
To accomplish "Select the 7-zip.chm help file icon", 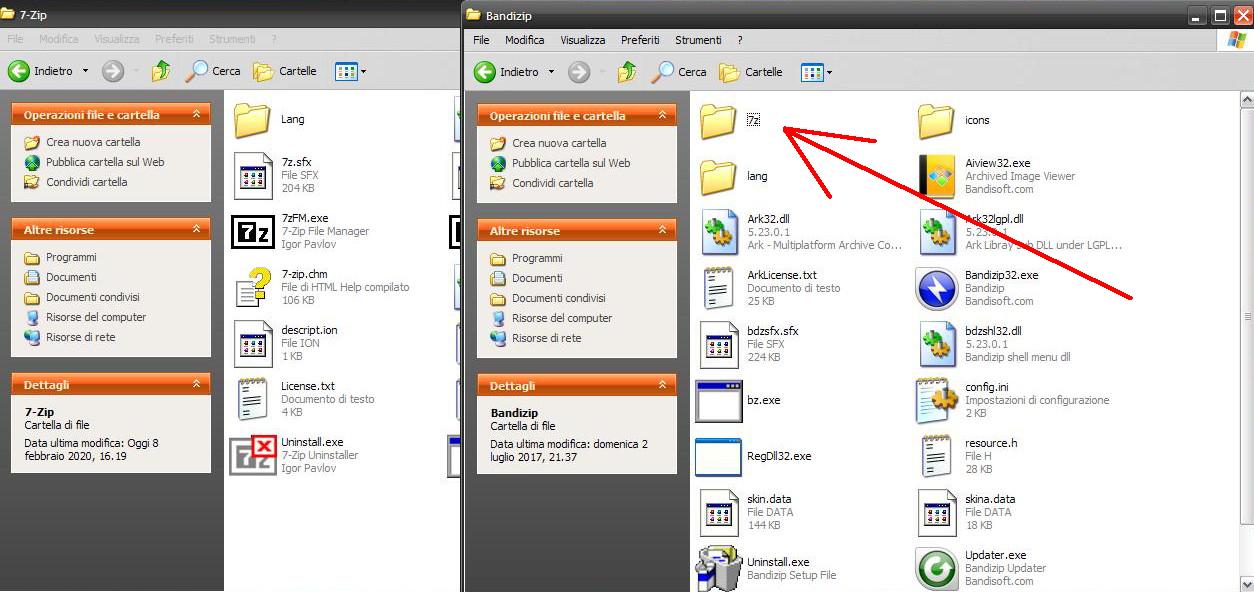I will [252, 287].
